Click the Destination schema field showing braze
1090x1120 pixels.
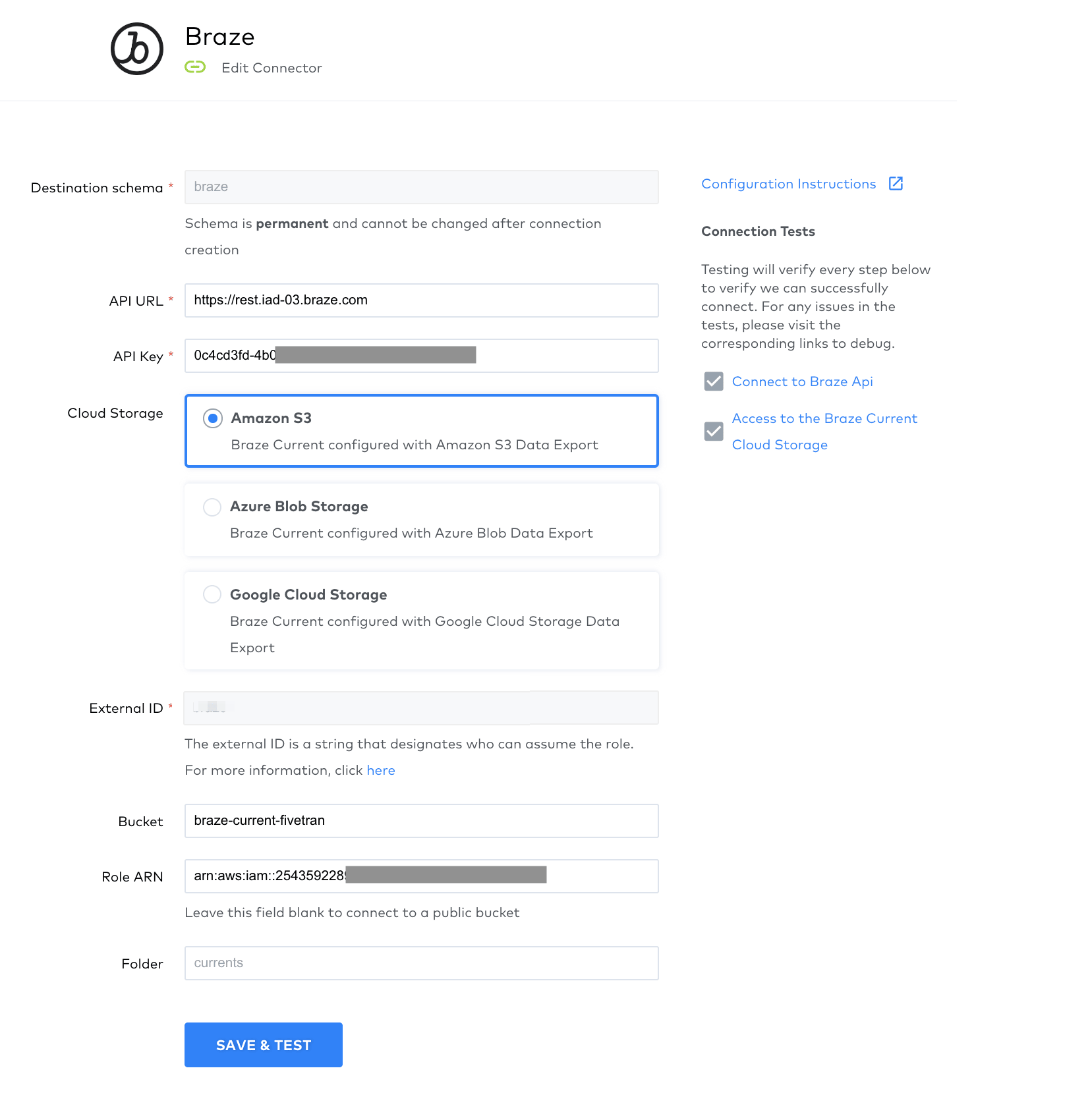tap(422, 187)
